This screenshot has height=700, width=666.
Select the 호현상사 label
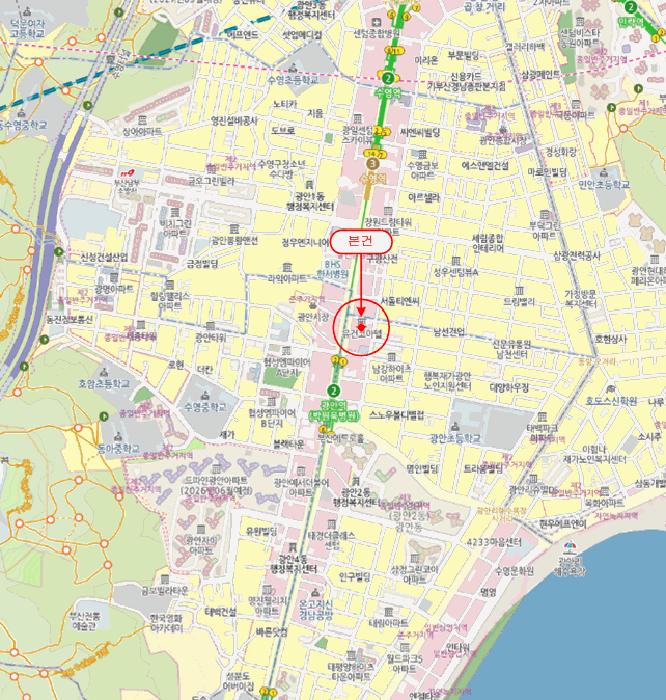611,339
